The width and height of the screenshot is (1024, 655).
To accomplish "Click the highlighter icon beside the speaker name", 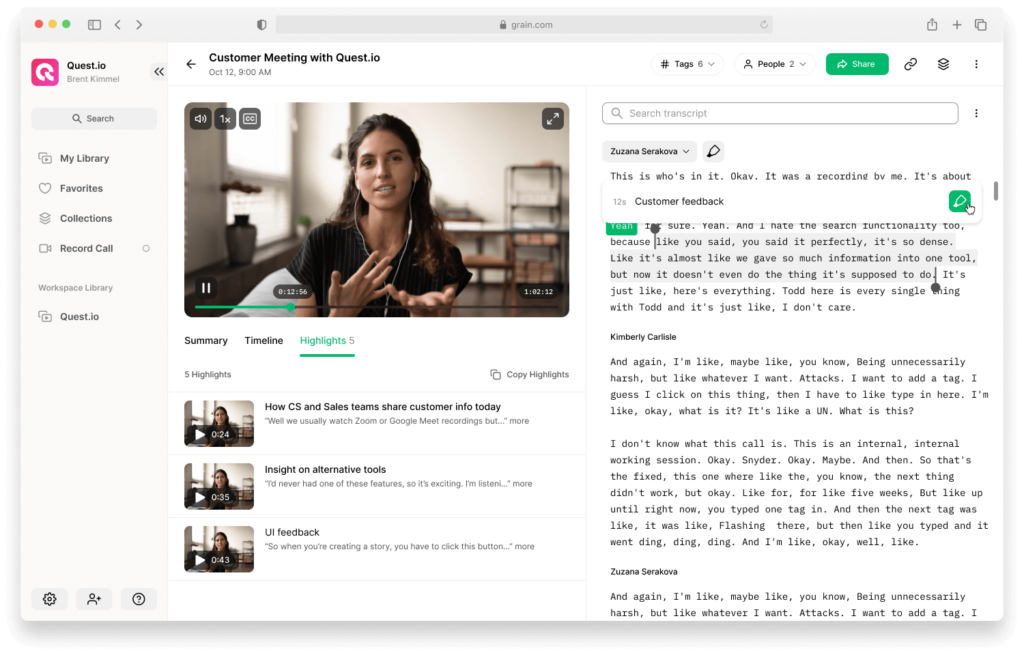I will [x=712, y=150].
